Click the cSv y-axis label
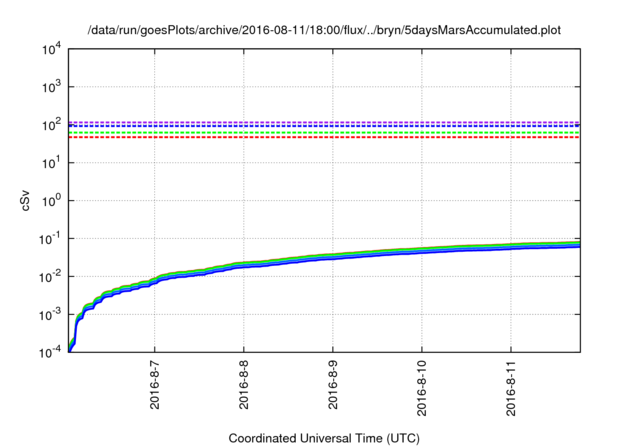Viewport: 640px width, 448px height. tap(26, 200)
